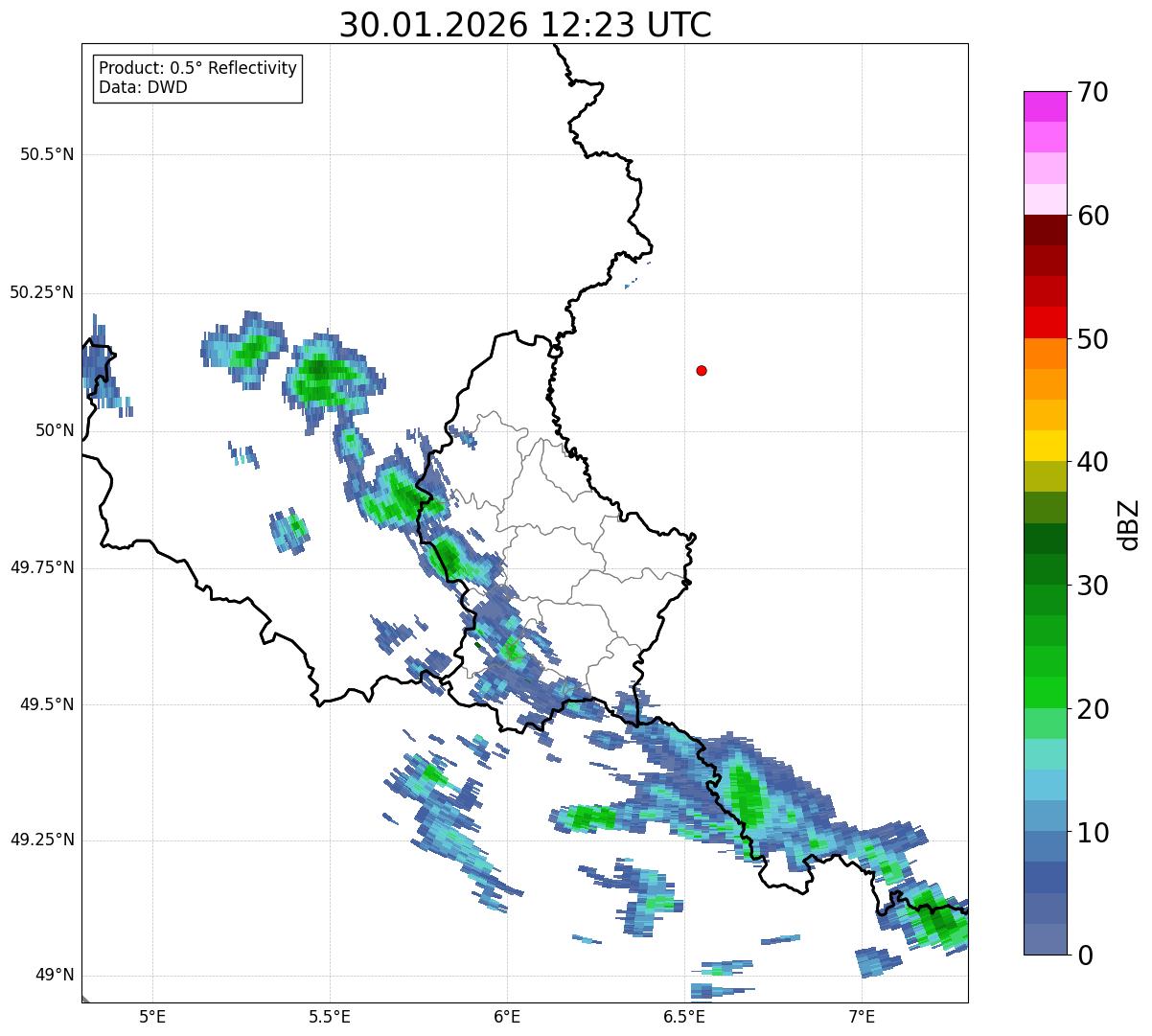Click the 50.5°N latitude label
Viewport: 1152px width, 1036px height.
[x=46, y=154]
